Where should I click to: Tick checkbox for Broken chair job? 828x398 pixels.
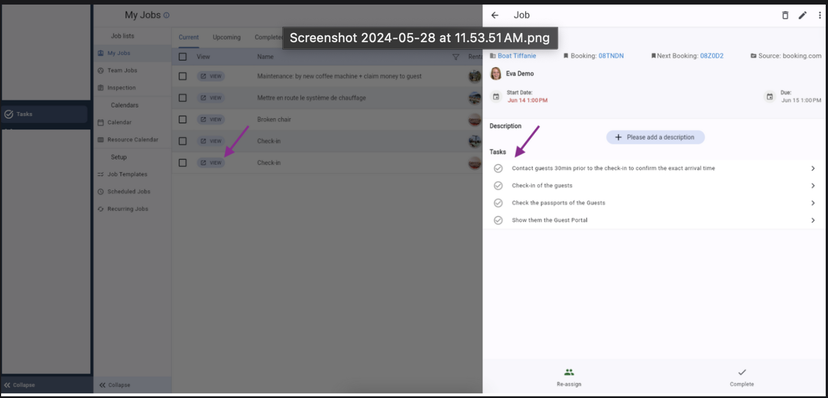183,119
